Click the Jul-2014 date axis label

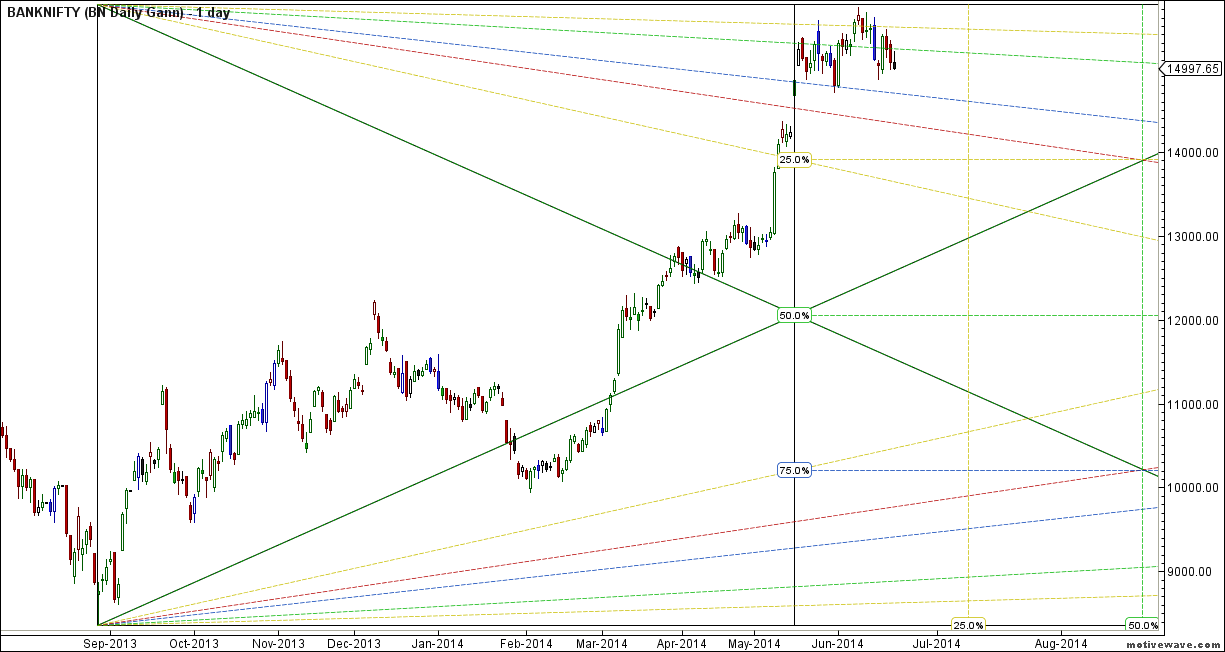point(936,643)
